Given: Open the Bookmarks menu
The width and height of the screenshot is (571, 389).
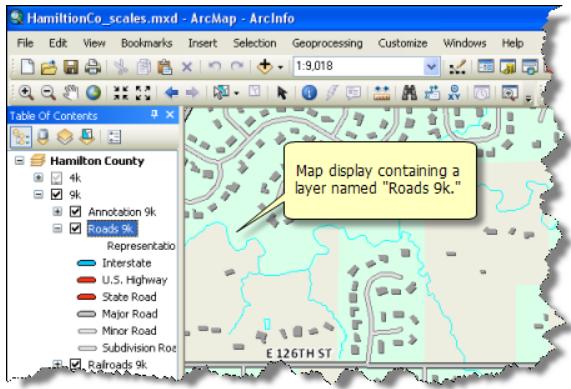Looking at the screenshot, I should (x=147, y=43).
